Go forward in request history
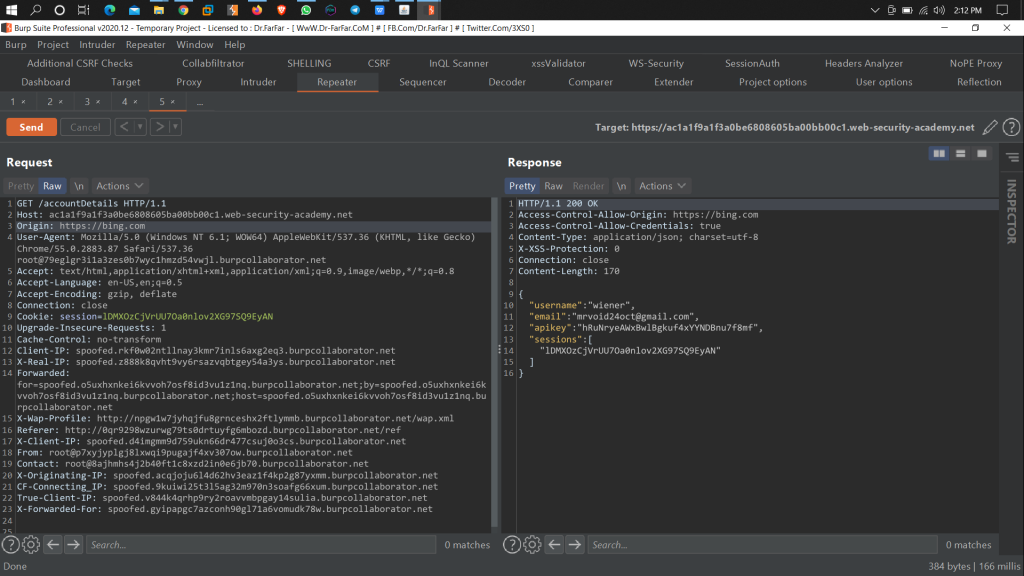Screen dimensions: 1024x576 click(159, 127)
